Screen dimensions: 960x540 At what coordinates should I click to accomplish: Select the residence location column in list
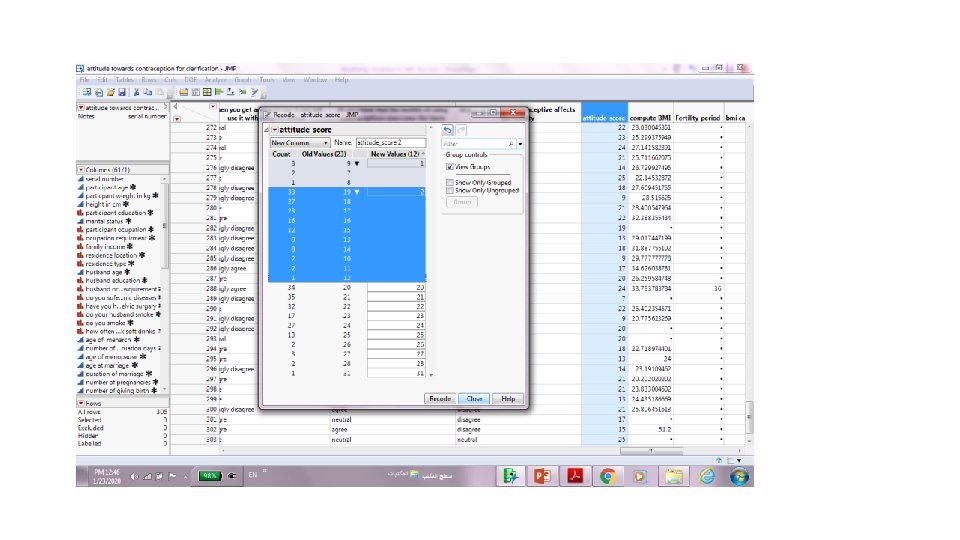(x=111, y=255)
